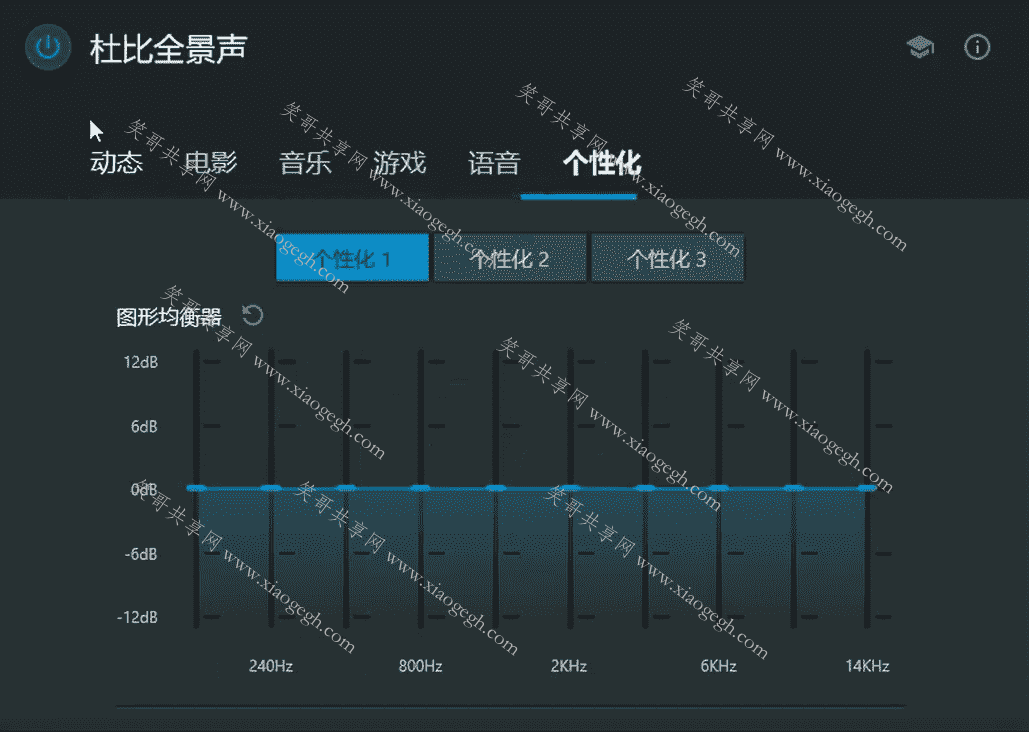Click the 6KHz equalizer slider handle
Viewport: 1029px width, 732px height.
pos(719,488)
